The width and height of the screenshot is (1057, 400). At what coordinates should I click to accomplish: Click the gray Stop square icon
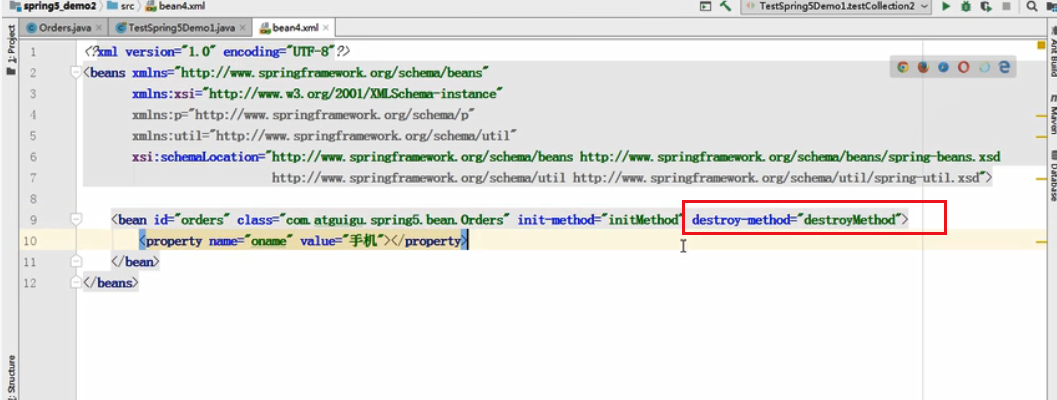pyautogui.click(x=1006, y=6)
